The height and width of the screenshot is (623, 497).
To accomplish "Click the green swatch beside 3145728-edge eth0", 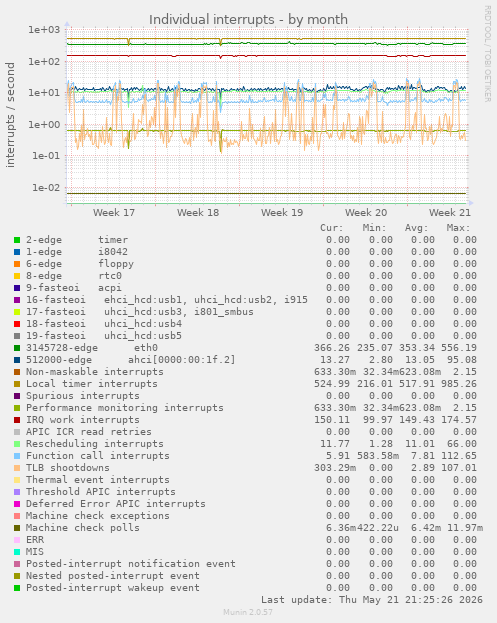I will pos(17,348).
